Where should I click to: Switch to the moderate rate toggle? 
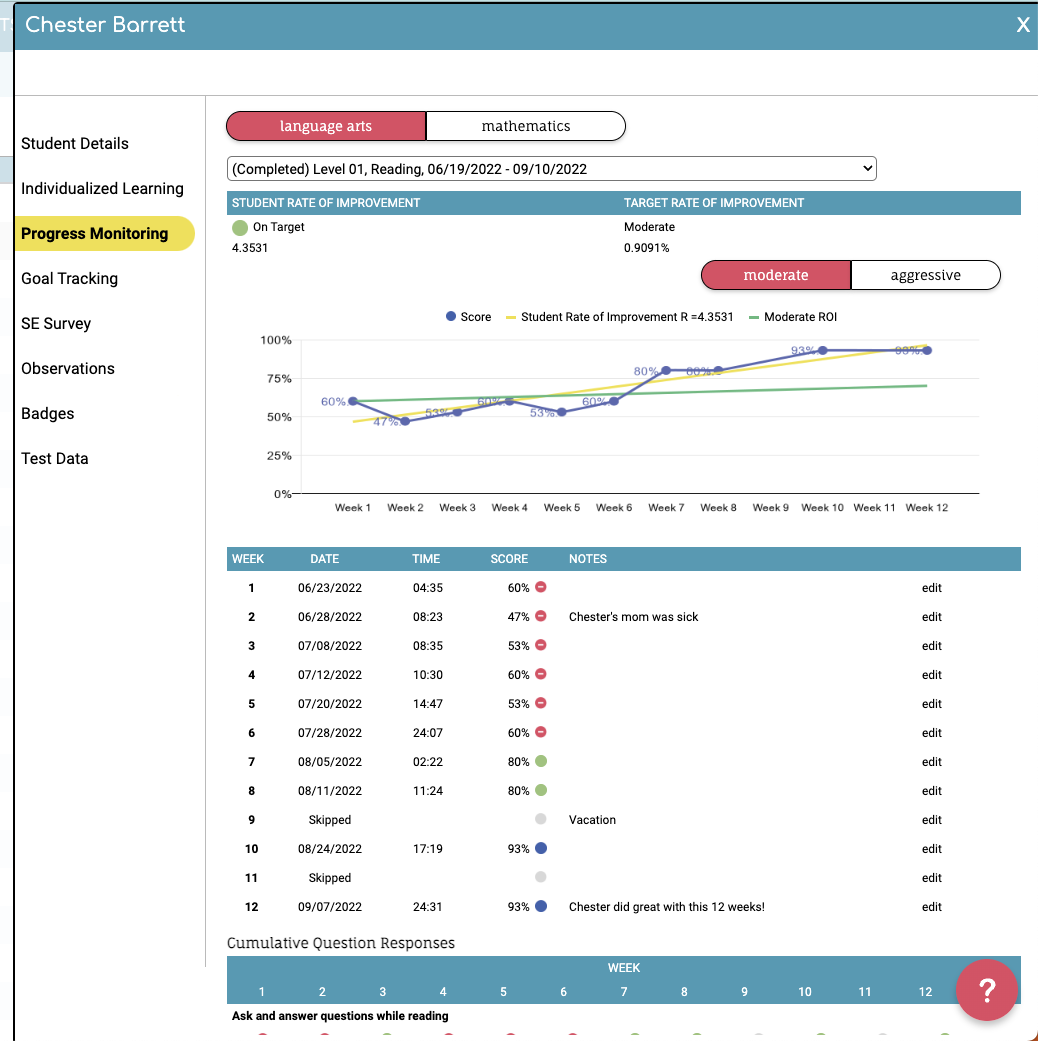tap(776, 274)
